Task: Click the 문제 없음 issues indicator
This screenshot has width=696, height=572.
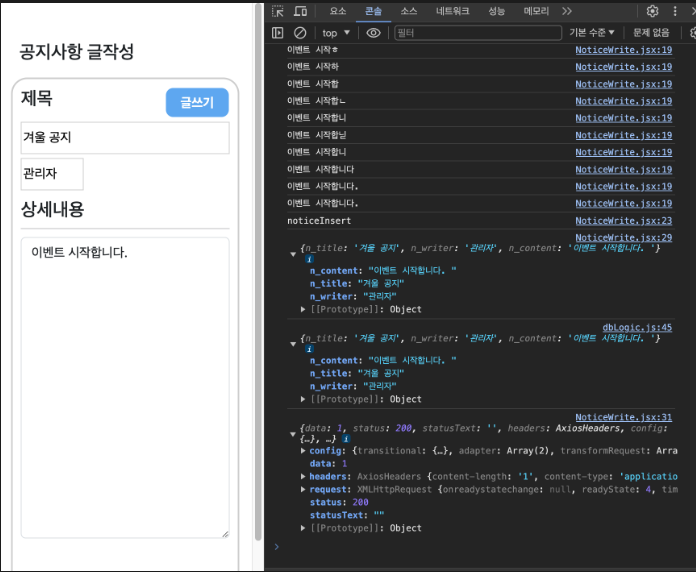Action: pyautogui.click(x=651, y=33)
